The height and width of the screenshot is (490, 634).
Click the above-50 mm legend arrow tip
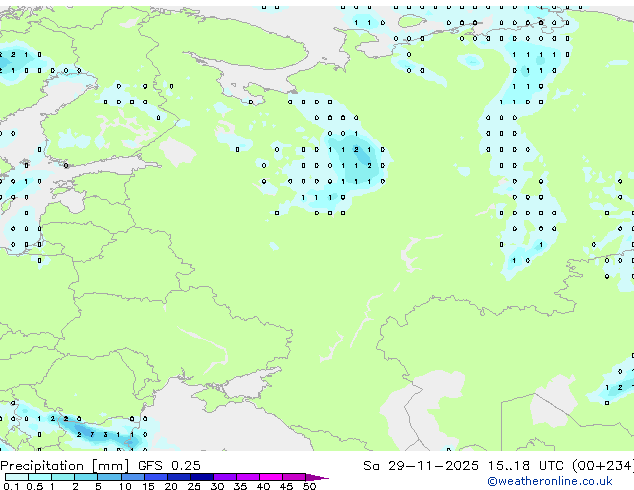pyautogui.click(x=317, y=477)
